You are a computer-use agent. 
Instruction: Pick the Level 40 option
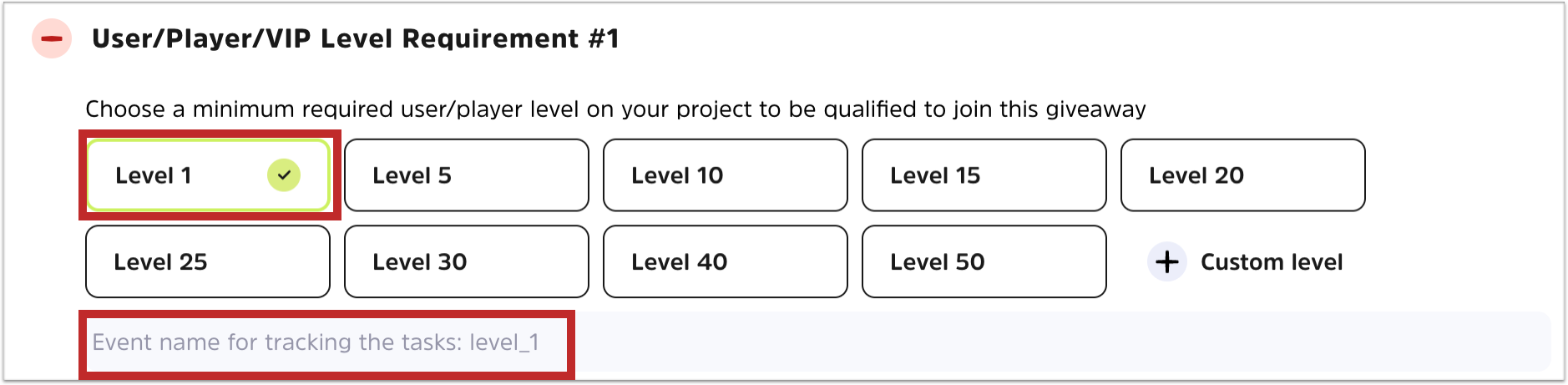point(725,262)
